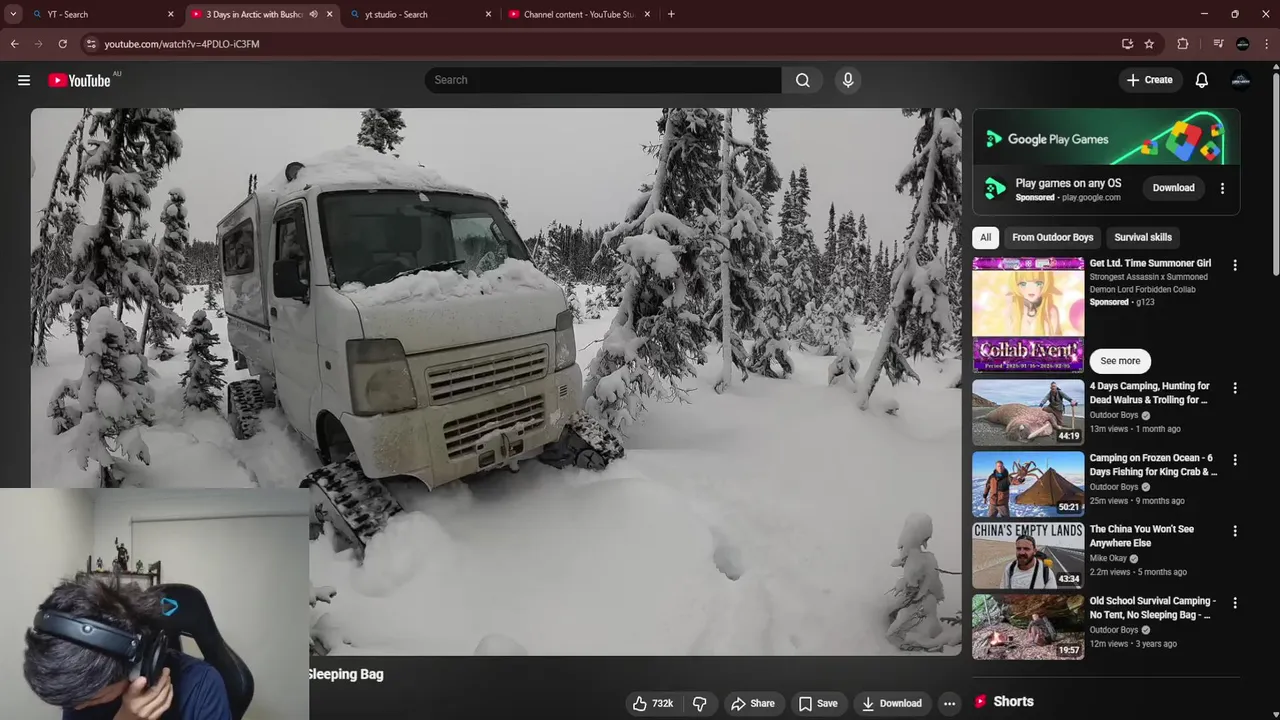Open options for Summoner Girl ad

pyautogui.click(x=1235, y=265)
